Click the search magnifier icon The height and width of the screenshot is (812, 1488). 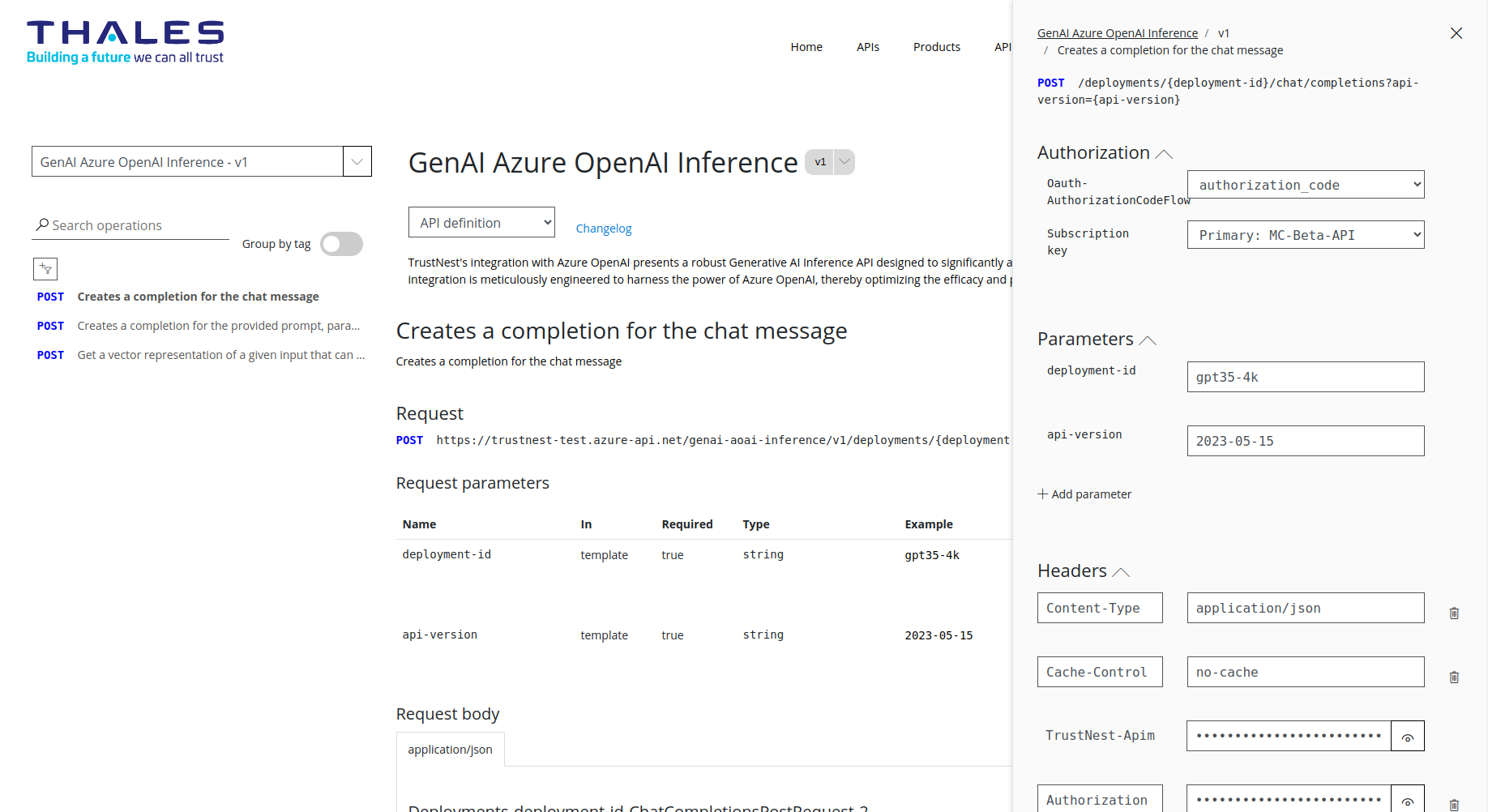[x=42, y=224]
